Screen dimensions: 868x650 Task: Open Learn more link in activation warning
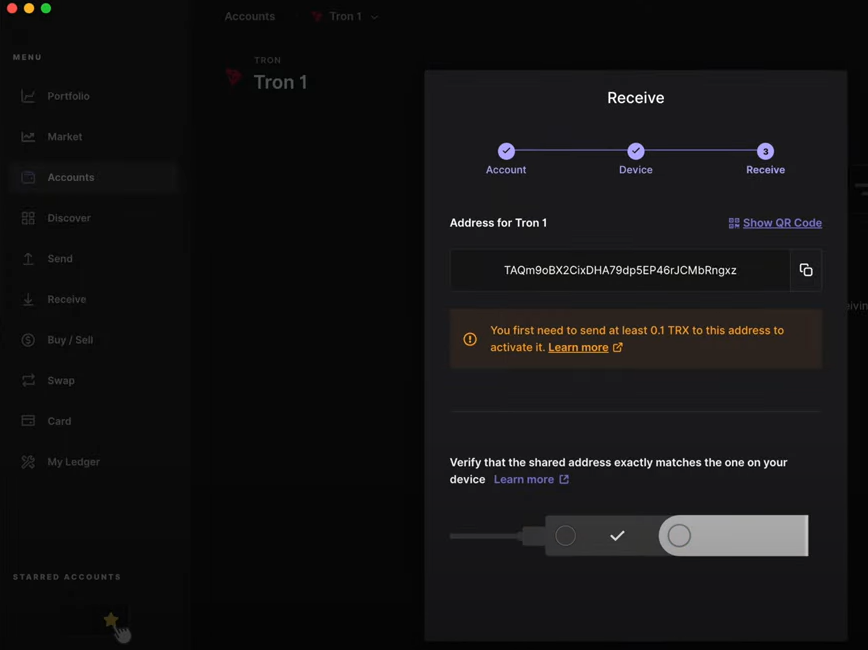578,348
